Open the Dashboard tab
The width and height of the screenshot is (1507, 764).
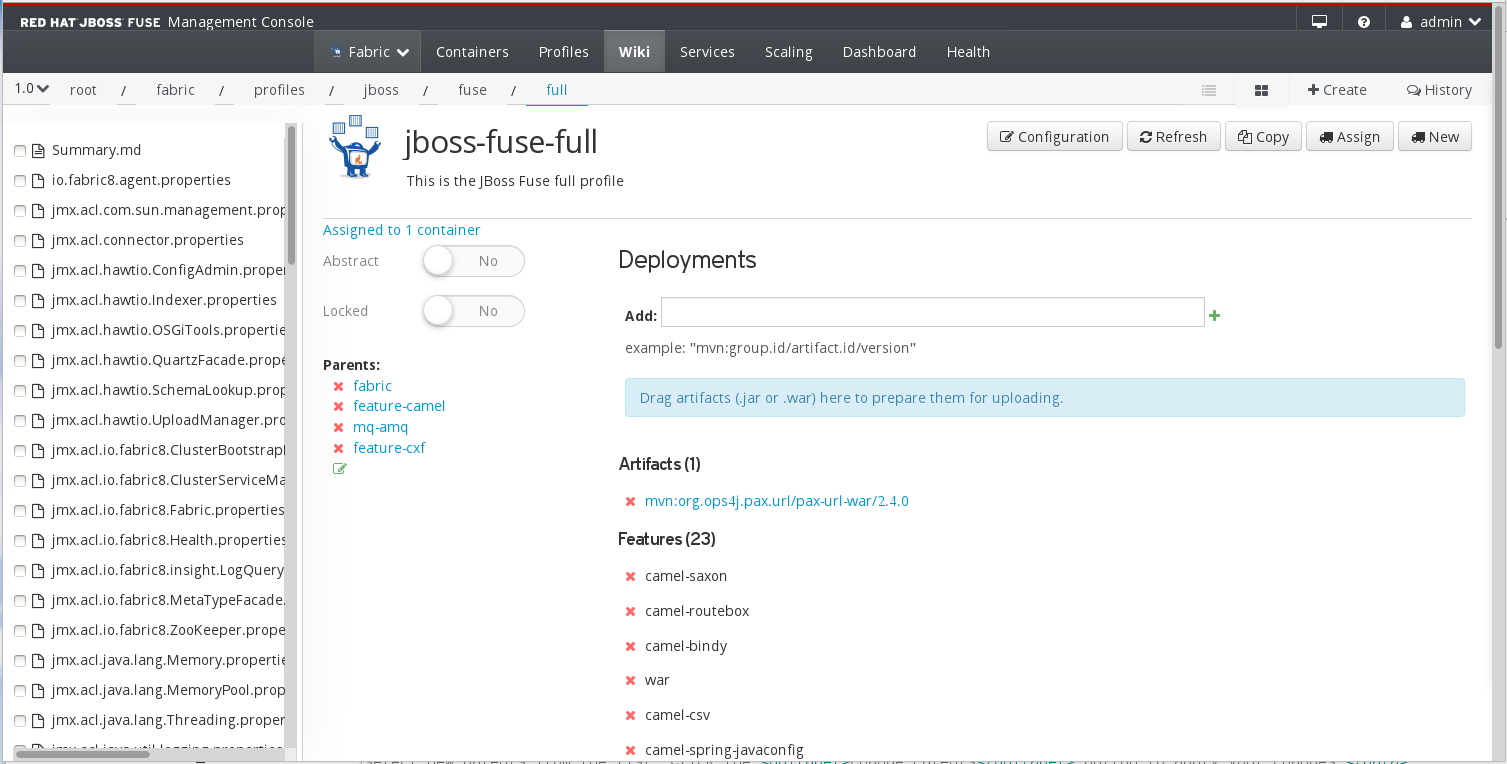pos(879,52)
